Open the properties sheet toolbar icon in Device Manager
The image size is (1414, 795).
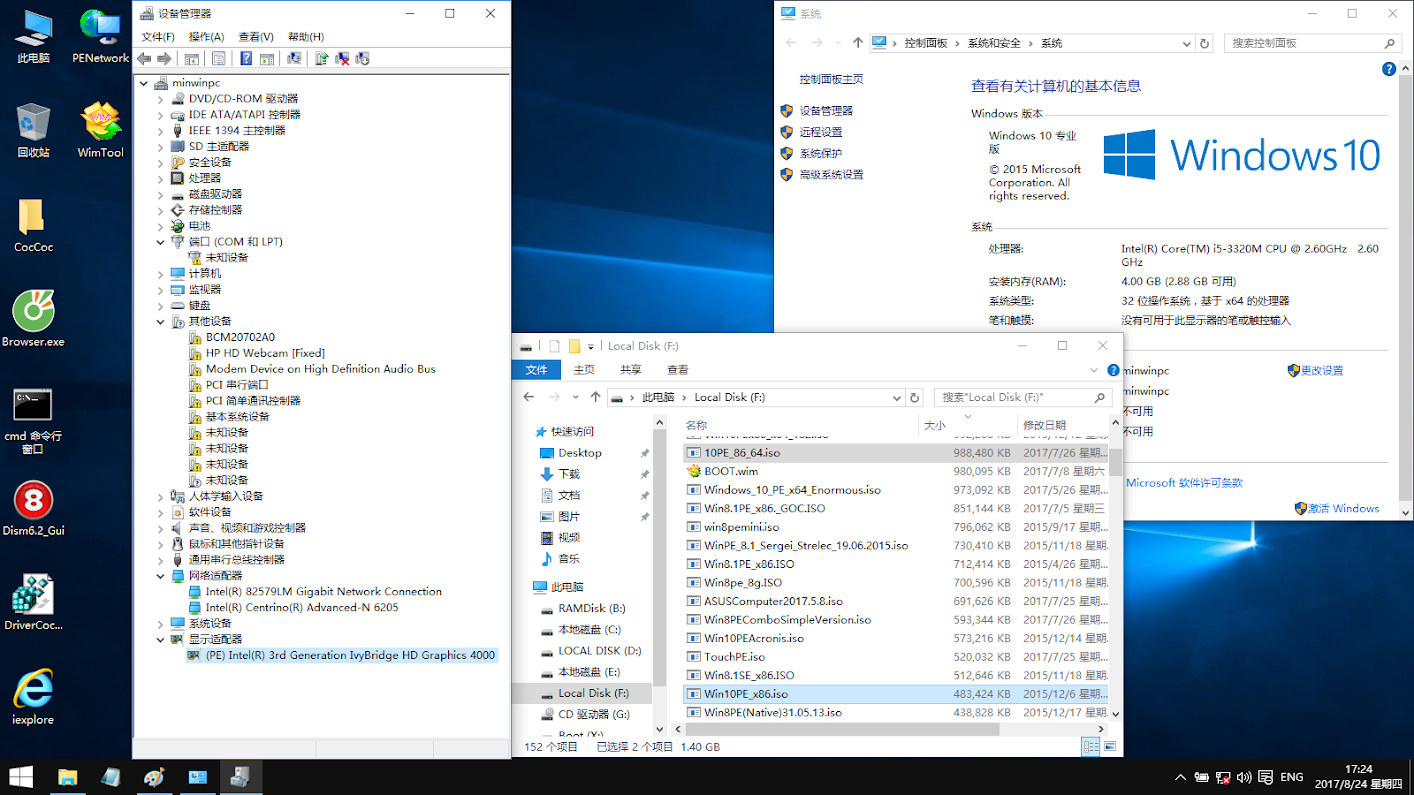tap(219, 59)
